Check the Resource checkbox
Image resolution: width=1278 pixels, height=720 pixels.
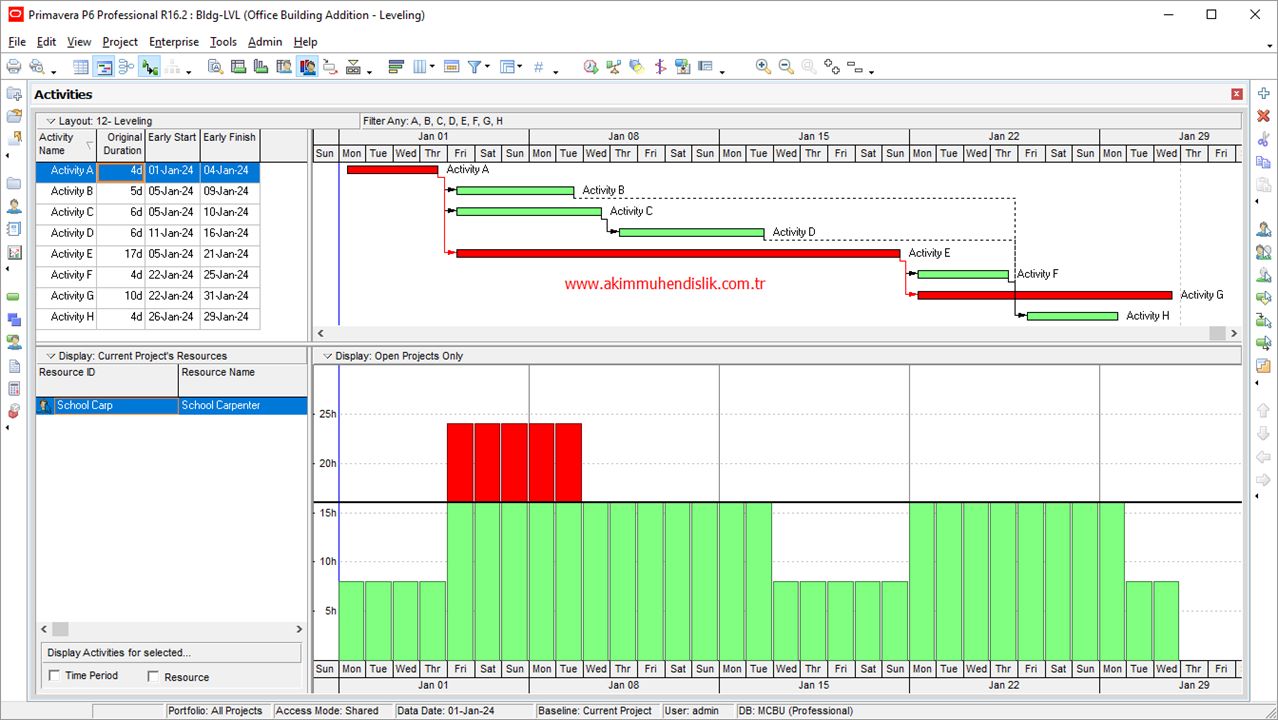(x=153, y=677)
